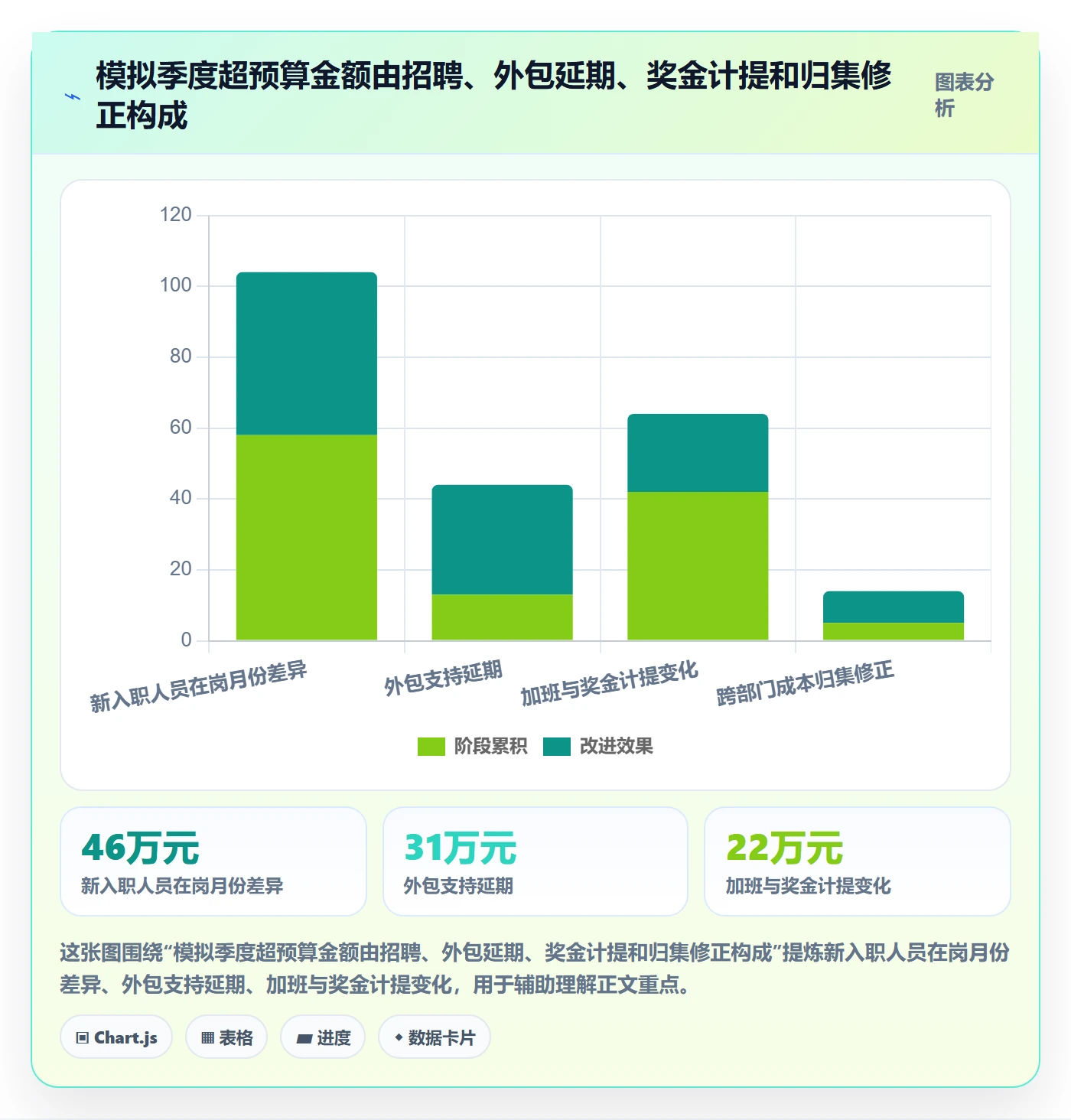This screenshot has height=1120, width=1071.
Task: Click the y-axis value 20
Action: (181, 569)
